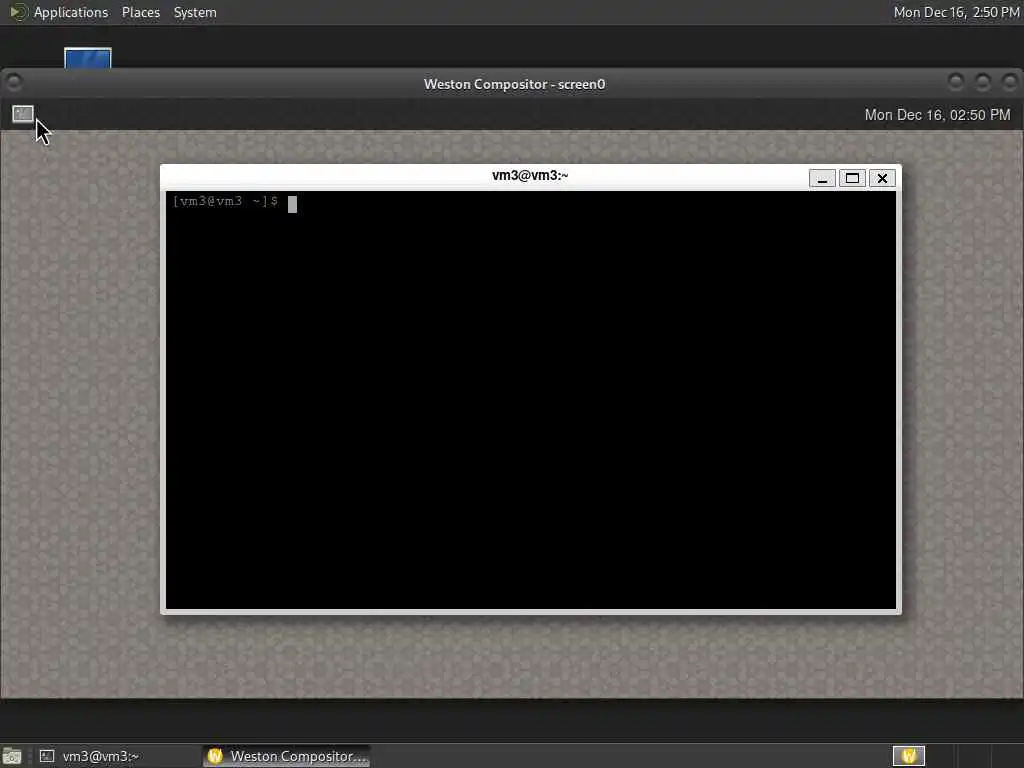Open the System menu
This screenshot has width=1024, height=768.
tap(195, 12)
